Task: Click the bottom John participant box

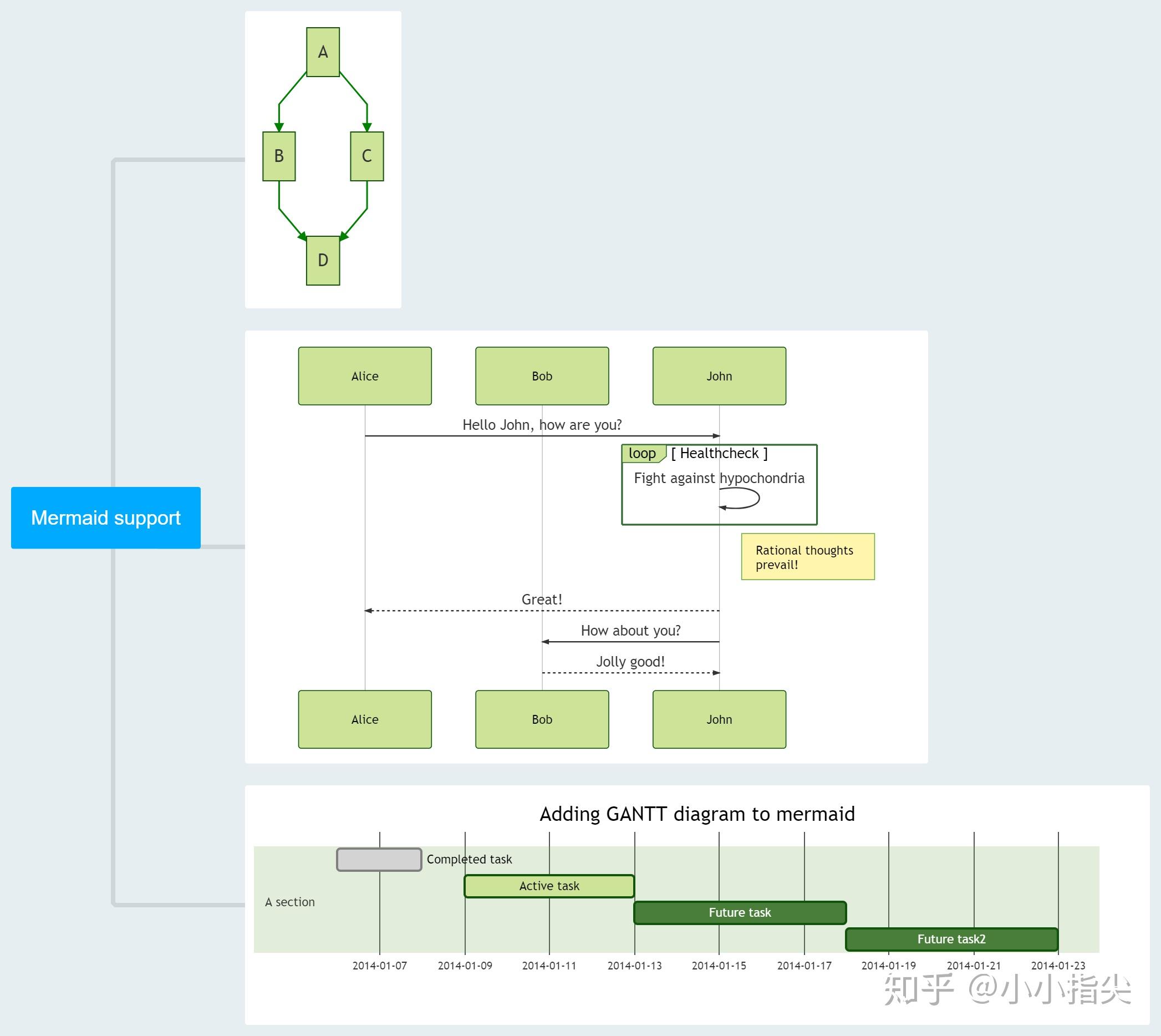Action: tap(719, 719)
